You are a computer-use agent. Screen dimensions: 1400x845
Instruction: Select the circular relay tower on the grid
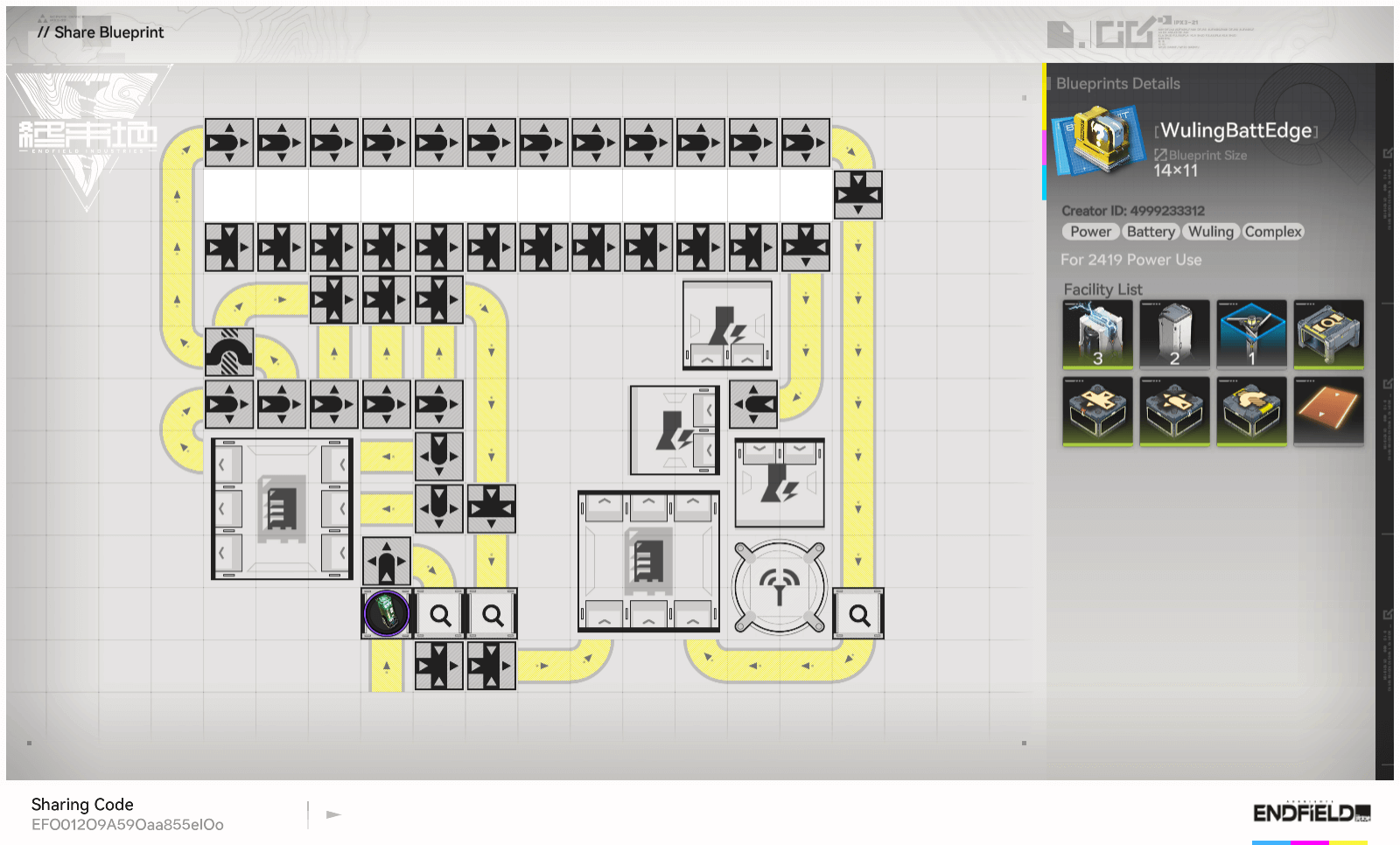pyautogui.click(x=779, y=587)
